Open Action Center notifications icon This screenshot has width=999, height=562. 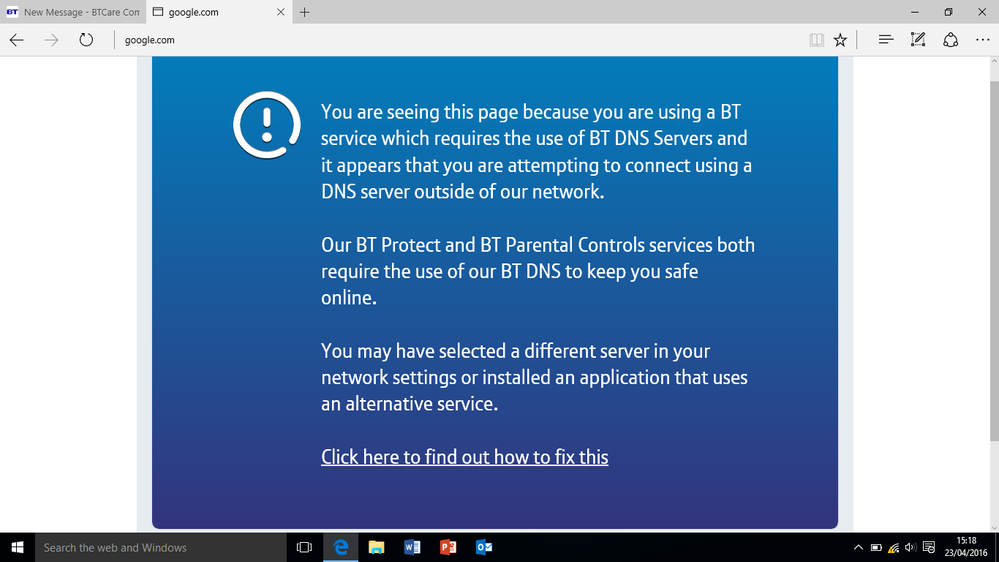(929, 547)
